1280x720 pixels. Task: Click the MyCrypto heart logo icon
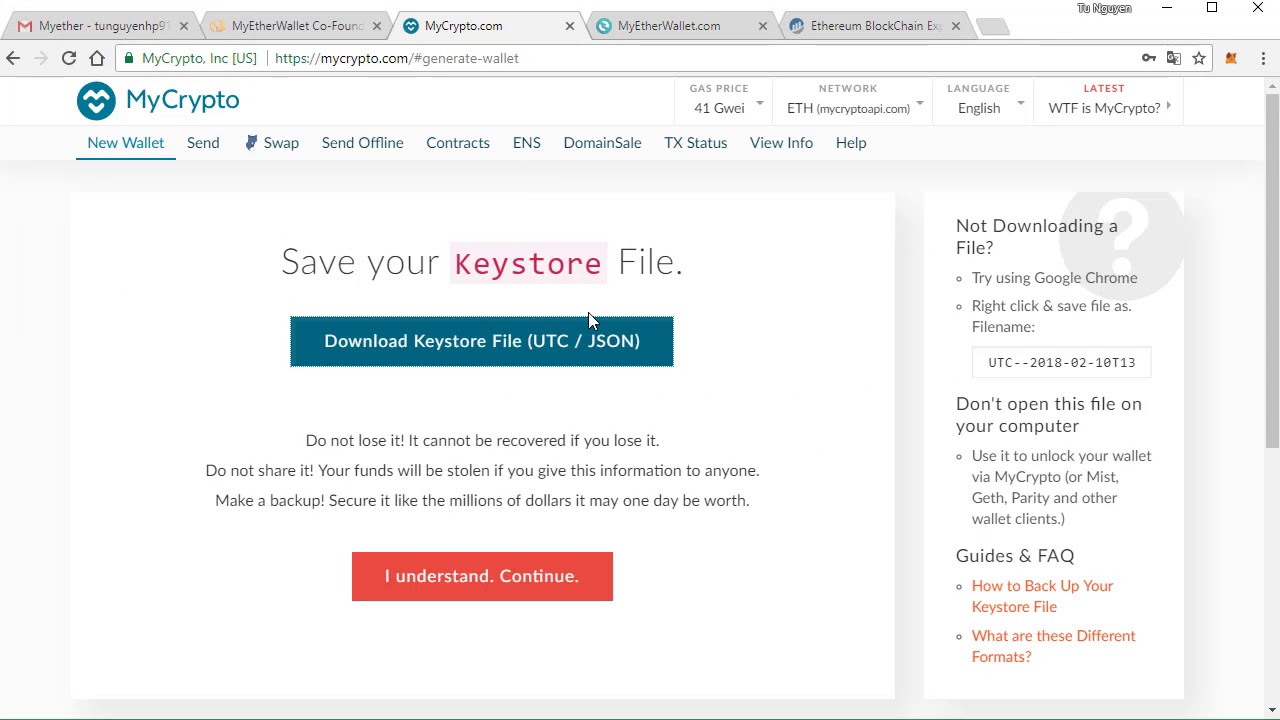[x=97, y=101]
